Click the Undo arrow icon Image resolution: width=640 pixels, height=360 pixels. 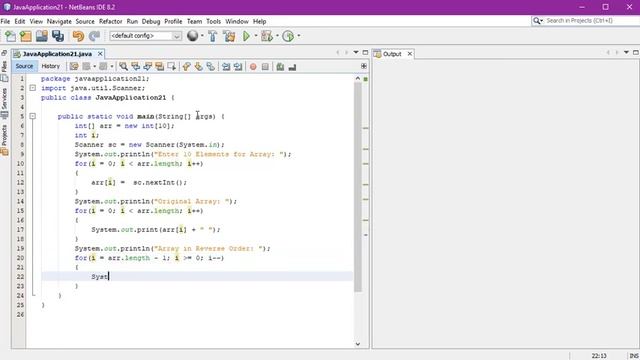point(78,36)
